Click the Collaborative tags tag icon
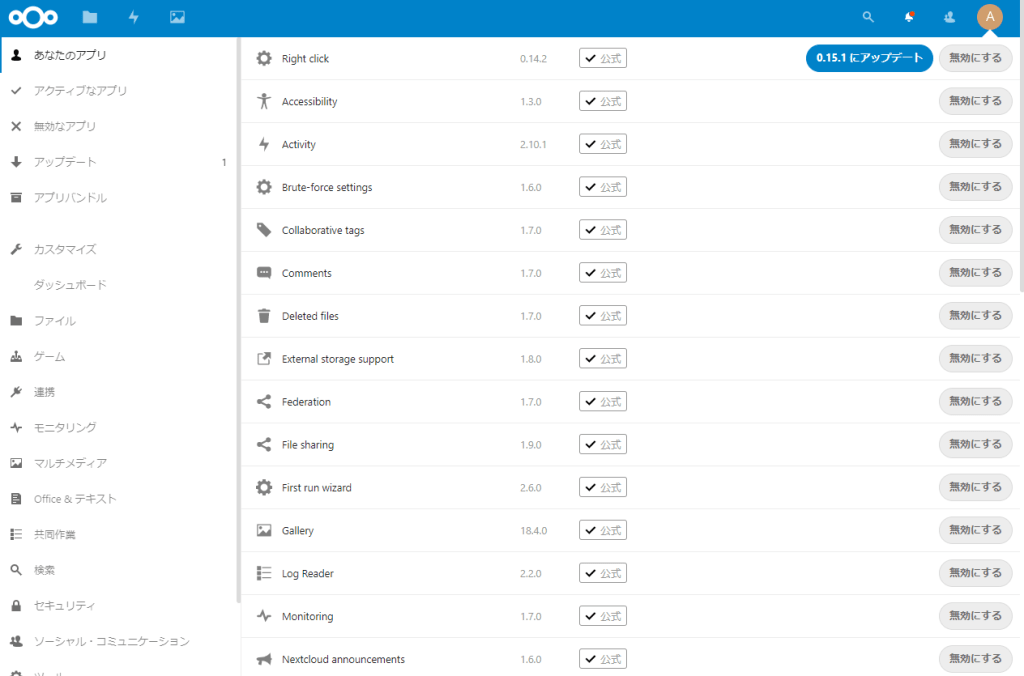Screen dimensions: 1024x676 [264, 230]
